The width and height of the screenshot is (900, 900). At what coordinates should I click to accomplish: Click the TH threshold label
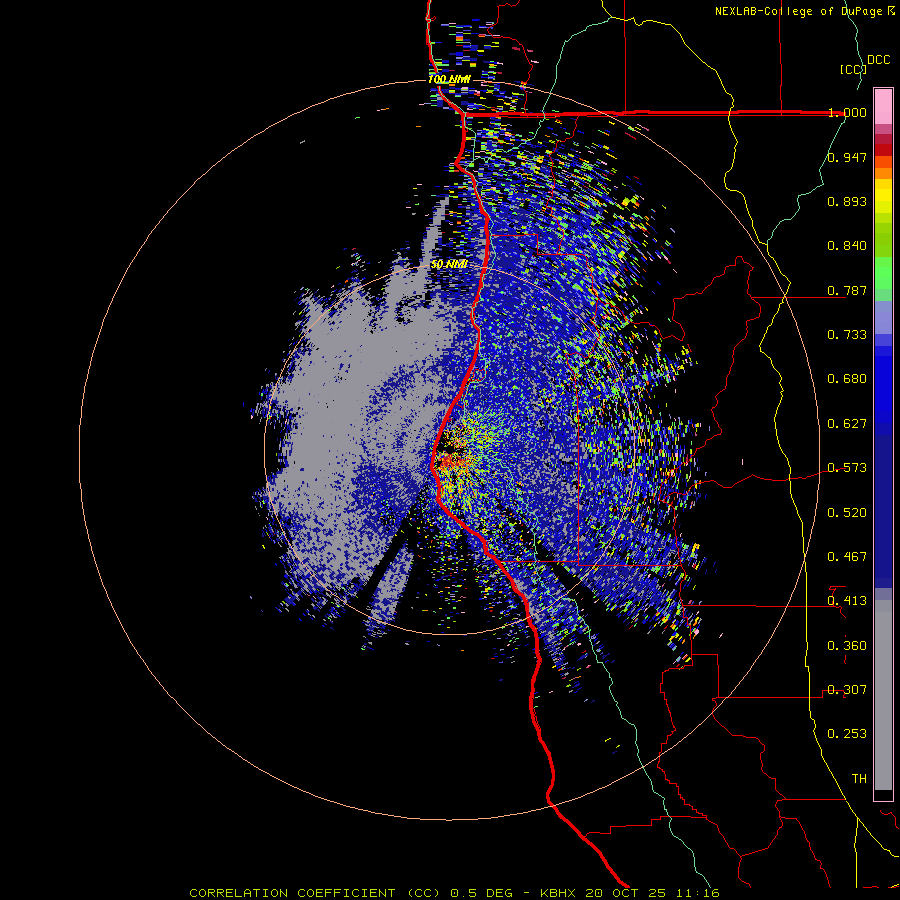(859, 779)
